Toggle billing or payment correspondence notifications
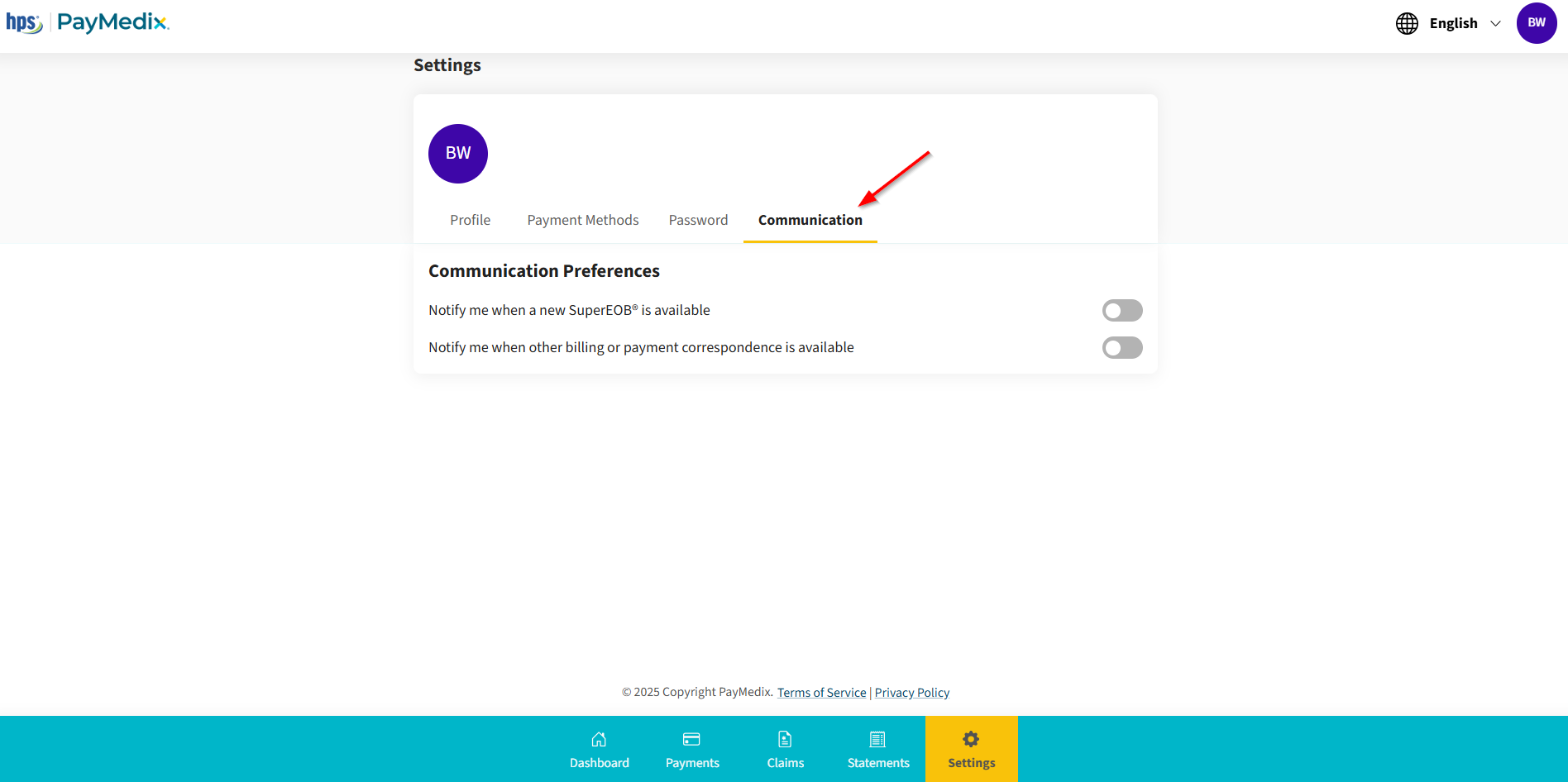 (1122, 347)
